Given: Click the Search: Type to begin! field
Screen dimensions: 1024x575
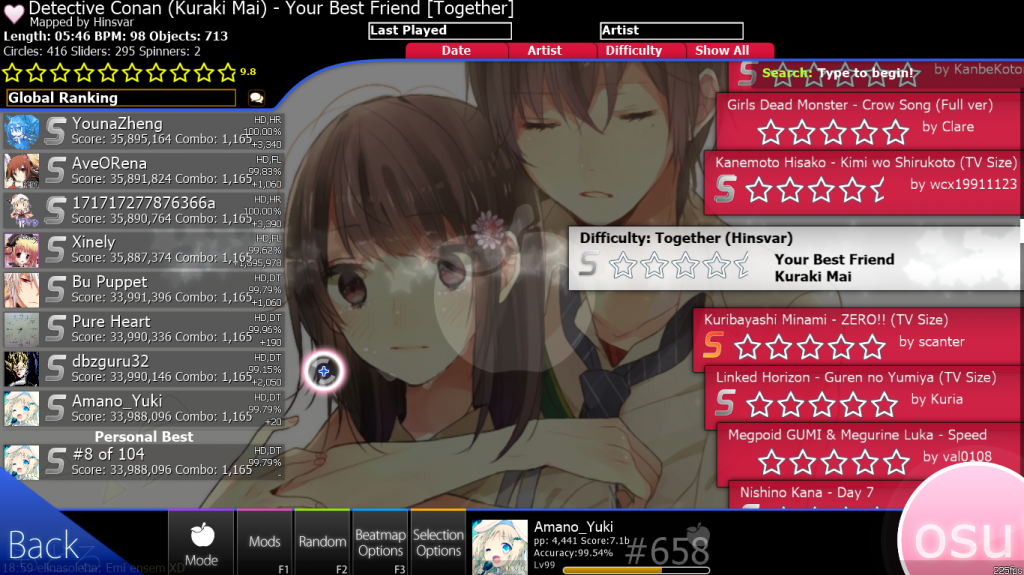Looking at the screenshot, I should pyautogui.click(x=837, y=73).
